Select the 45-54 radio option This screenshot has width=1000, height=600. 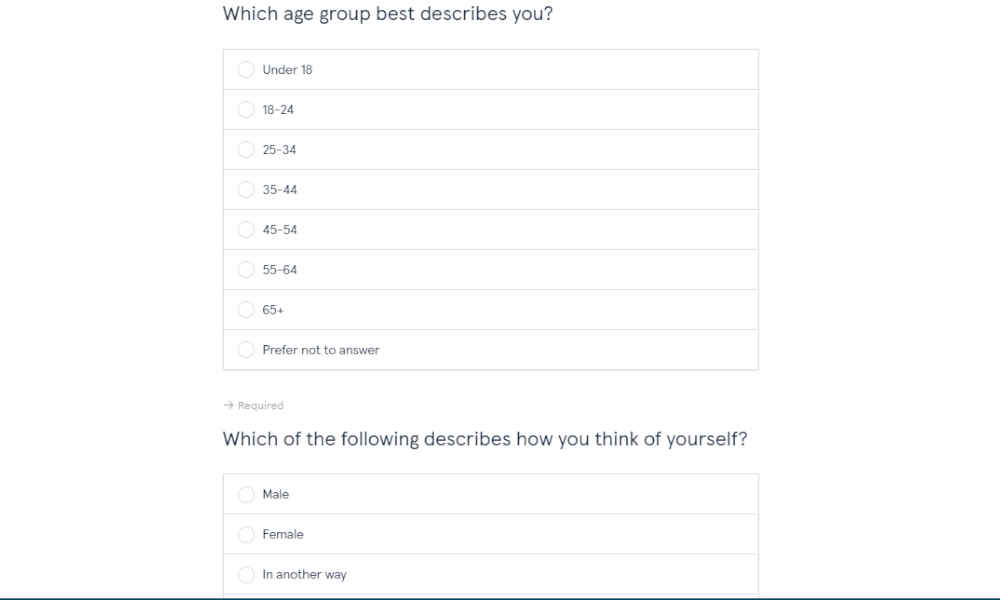tap(246, 230)
